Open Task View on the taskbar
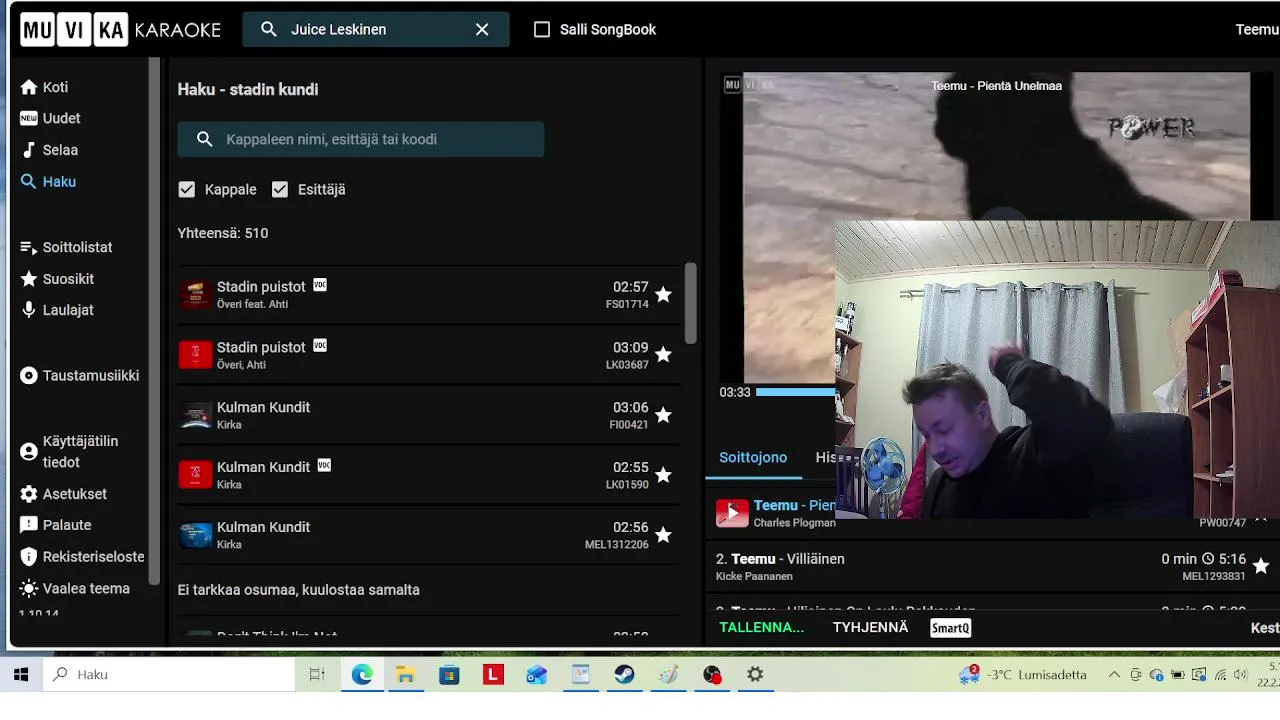1280x720 pixels. tap(317, 675)
